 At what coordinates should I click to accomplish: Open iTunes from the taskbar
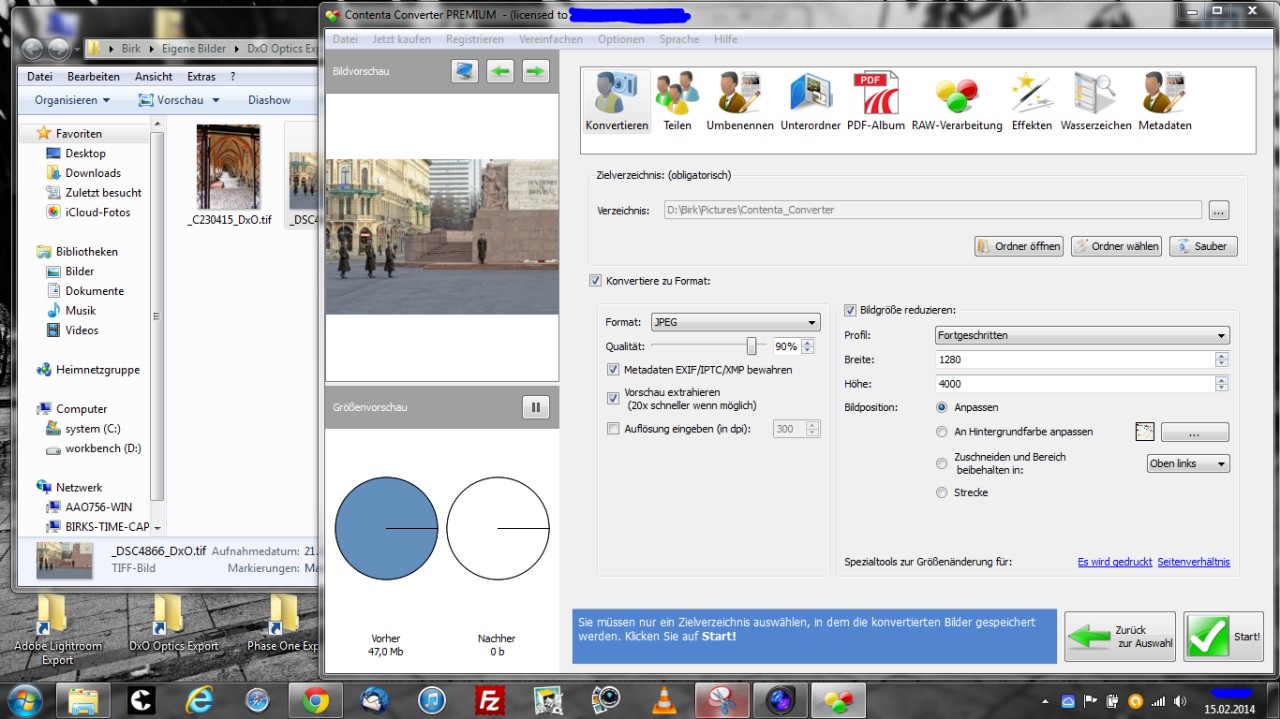point(432,700)
